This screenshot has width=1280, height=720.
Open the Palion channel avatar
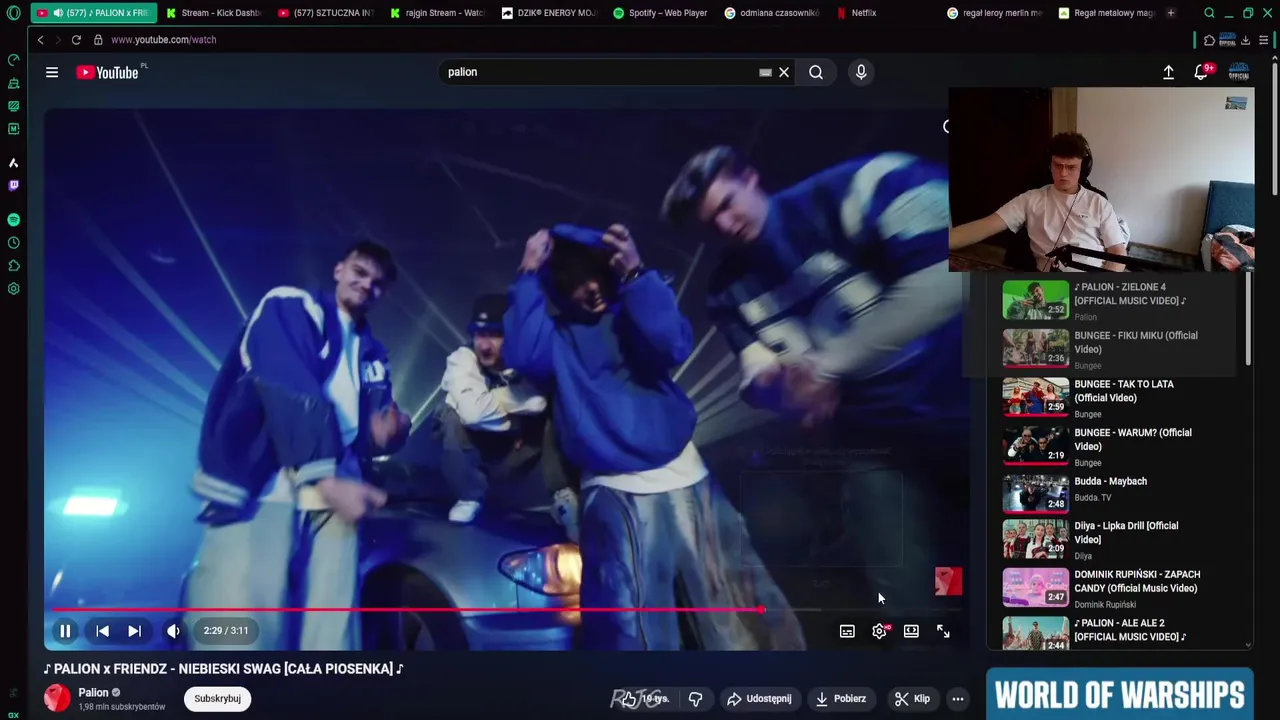point(57,698)
